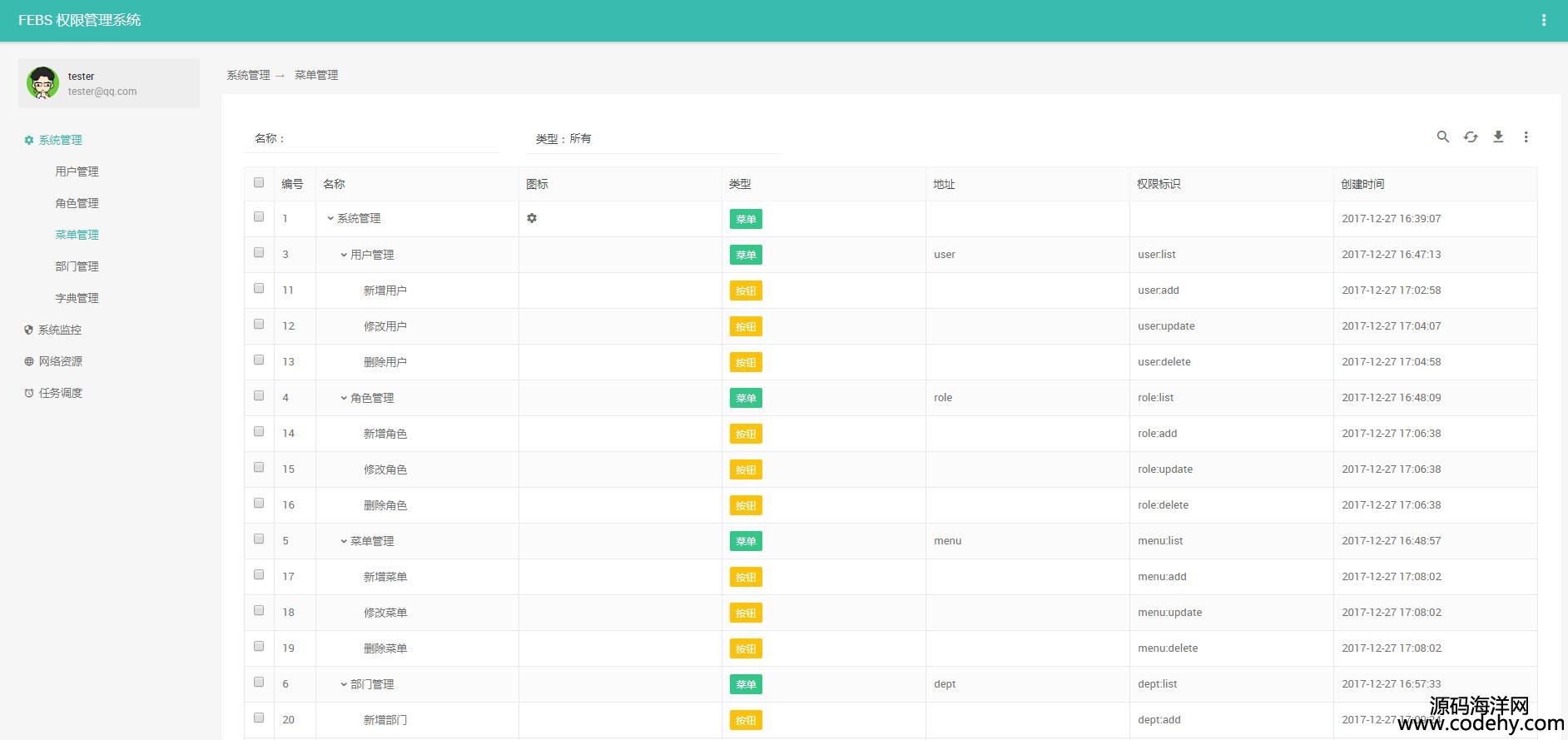The image size is (1568, 740).
Task: Click the 'menu' address cell
Action: [x=948, y=541]
